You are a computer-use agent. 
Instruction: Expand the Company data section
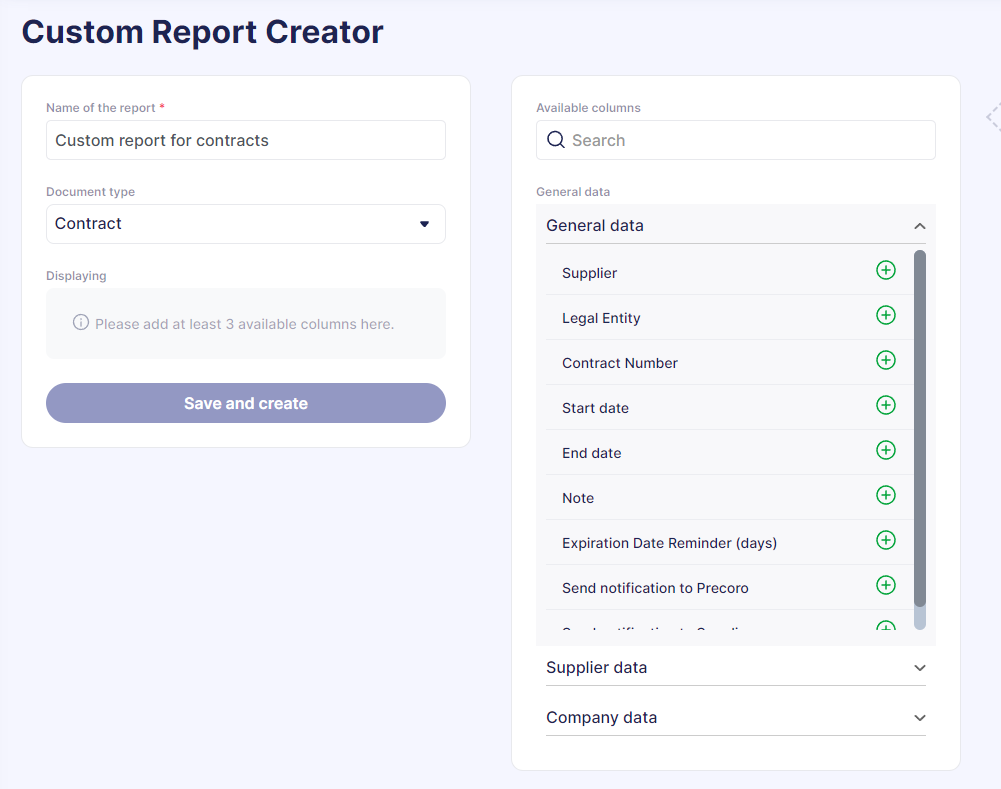pos(919,718)
